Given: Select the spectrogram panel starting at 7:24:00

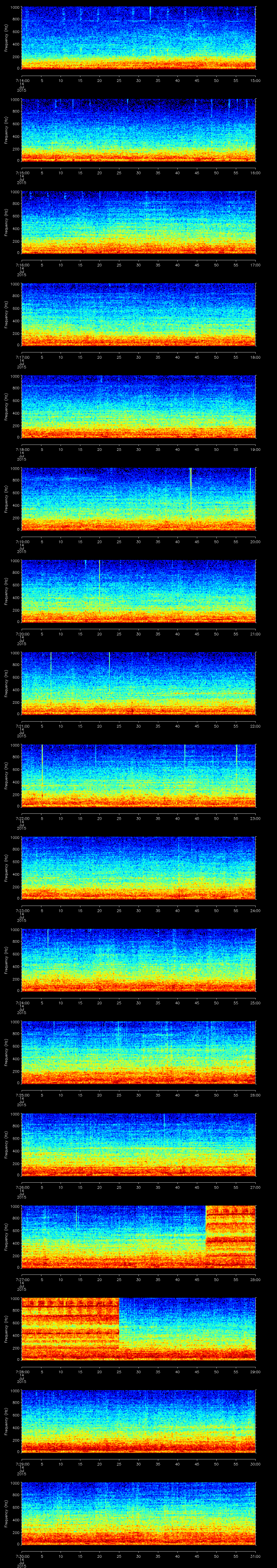Looking at the screenshot, I should 139,960.
